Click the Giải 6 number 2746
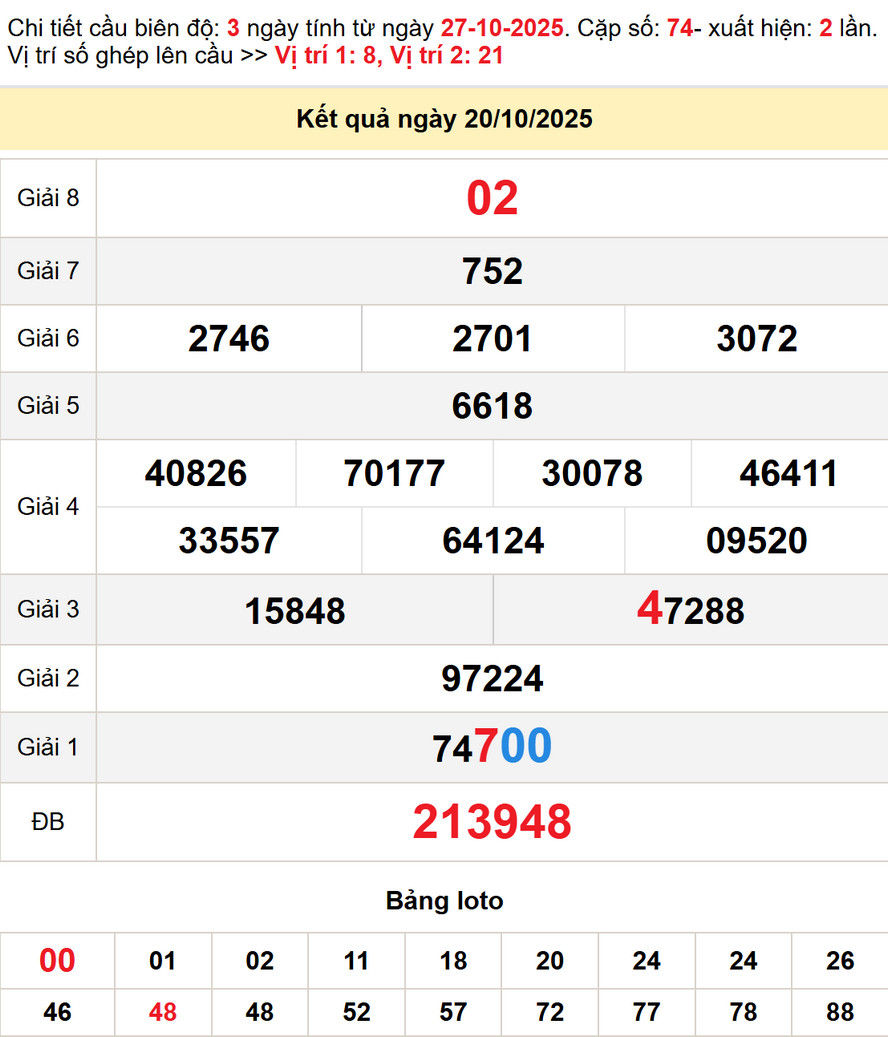888x1037 pixels. (229, 339)
